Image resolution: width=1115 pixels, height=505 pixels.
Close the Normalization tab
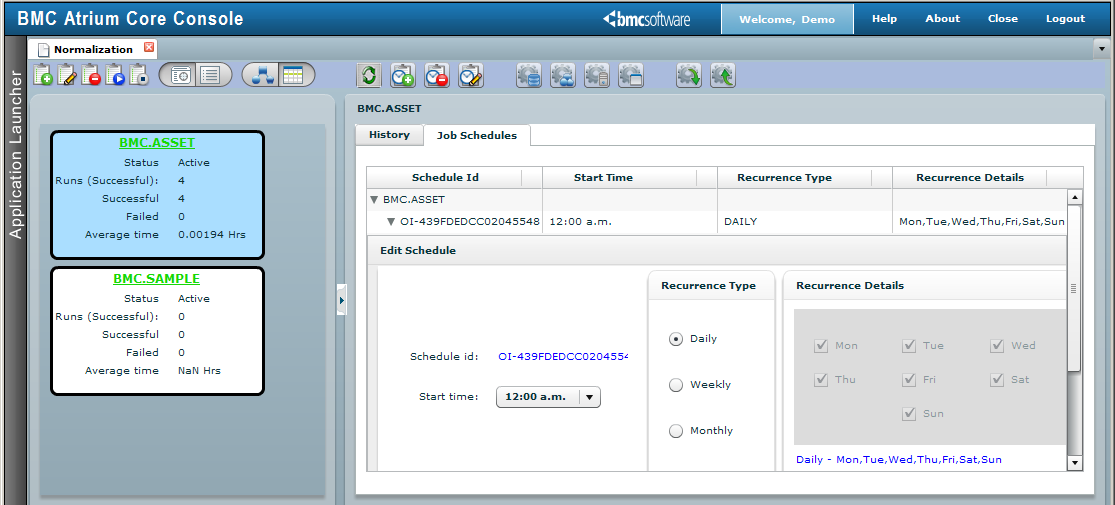[x=149, y=48]
